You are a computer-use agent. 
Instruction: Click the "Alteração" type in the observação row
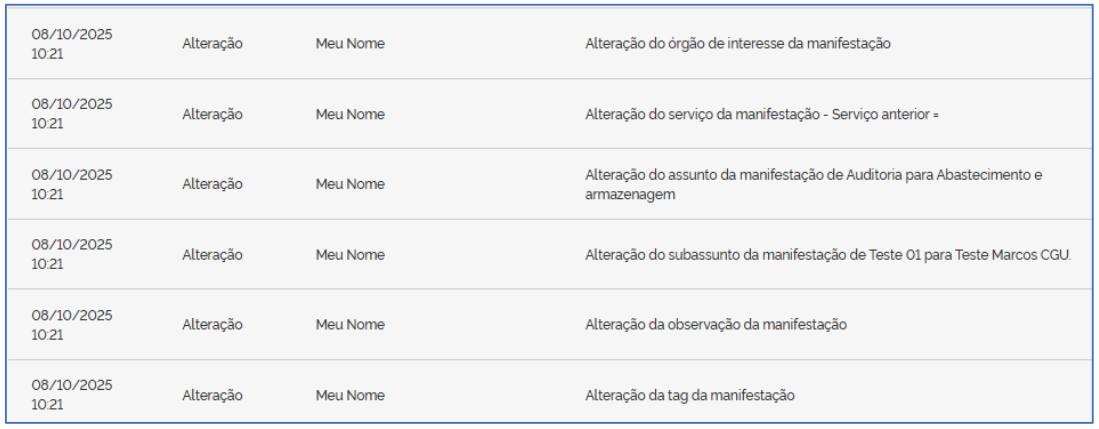pyautogui.click(x=212, y=325)
